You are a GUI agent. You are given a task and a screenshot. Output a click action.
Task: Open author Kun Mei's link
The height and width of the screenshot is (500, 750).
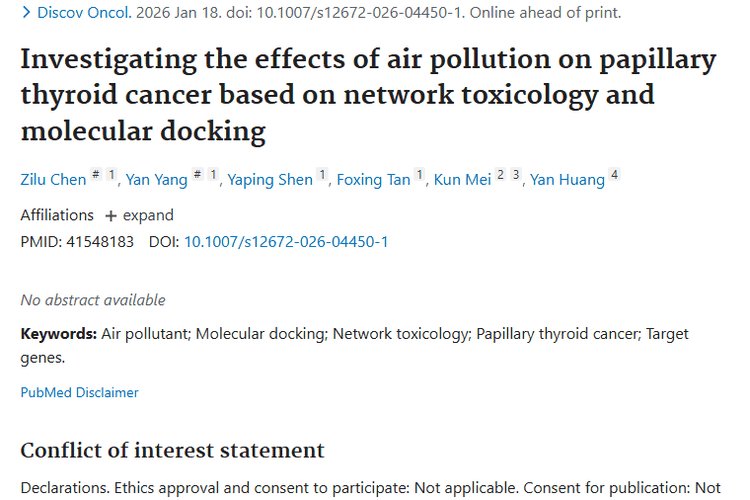(x=462, y=180)
